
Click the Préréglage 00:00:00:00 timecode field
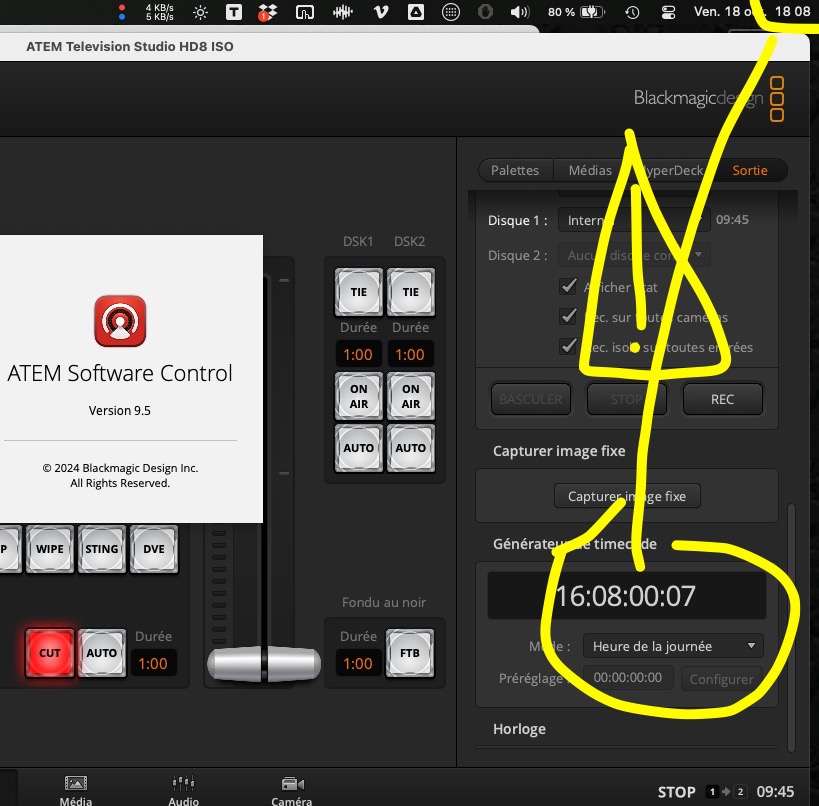628,677
